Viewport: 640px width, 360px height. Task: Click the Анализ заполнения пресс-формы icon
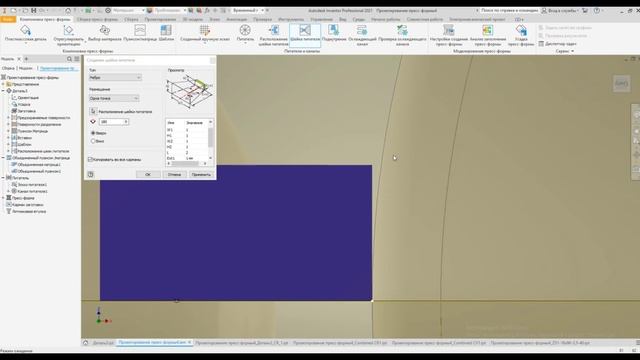click(488, 30)
